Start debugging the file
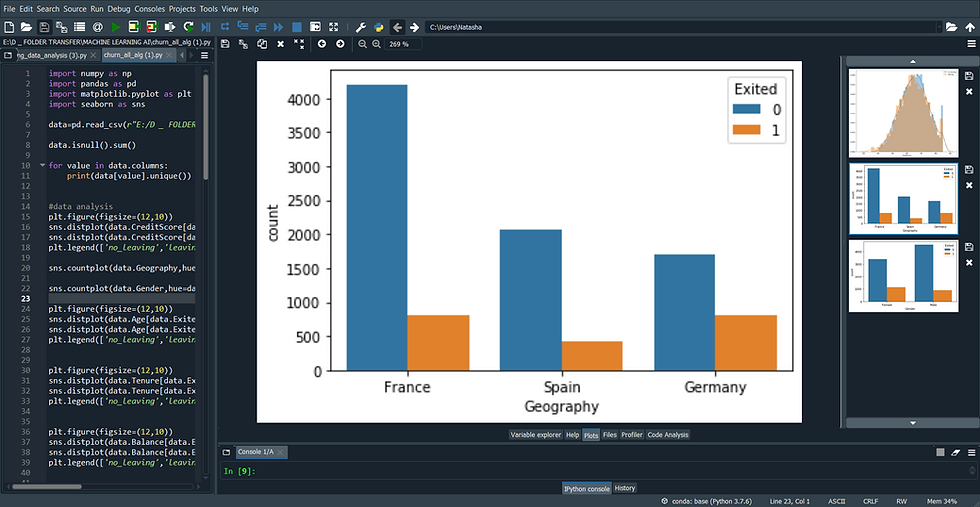Viewport: 980px width, 507px height. point(206,27)
